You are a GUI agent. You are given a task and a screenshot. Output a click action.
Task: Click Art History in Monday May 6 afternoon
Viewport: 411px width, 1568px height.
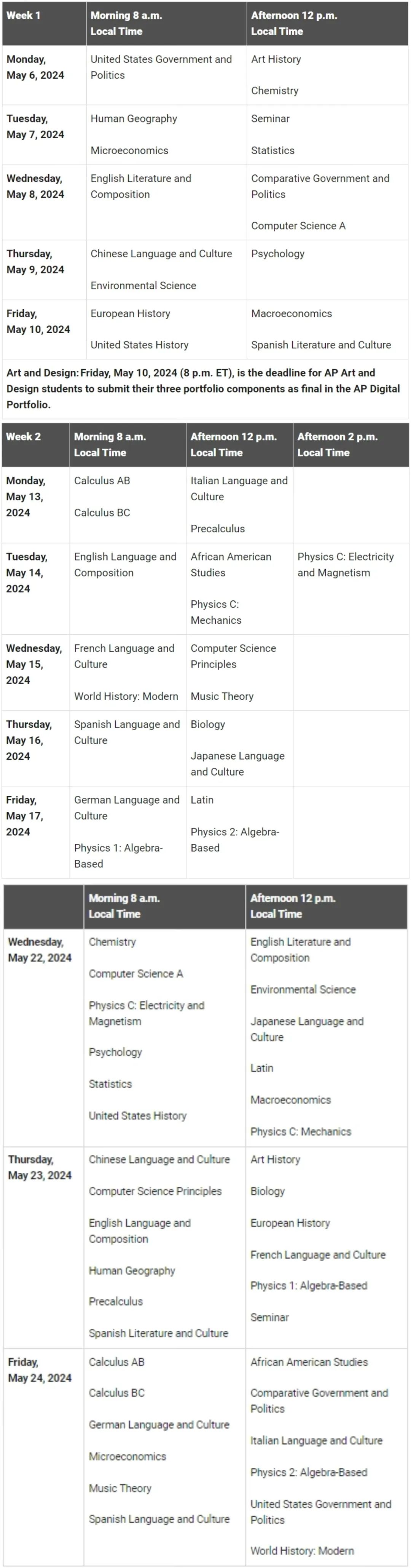276,59
